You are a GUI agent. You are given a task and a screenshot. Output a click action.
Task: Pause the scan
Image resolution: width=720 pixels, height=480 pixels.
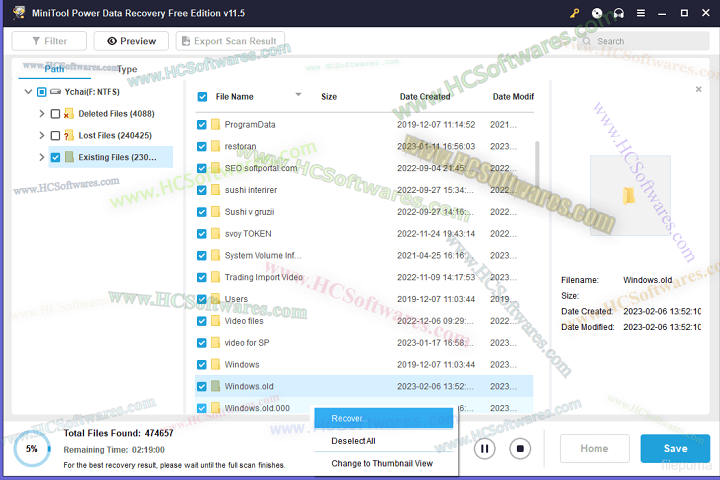[484, 448]
